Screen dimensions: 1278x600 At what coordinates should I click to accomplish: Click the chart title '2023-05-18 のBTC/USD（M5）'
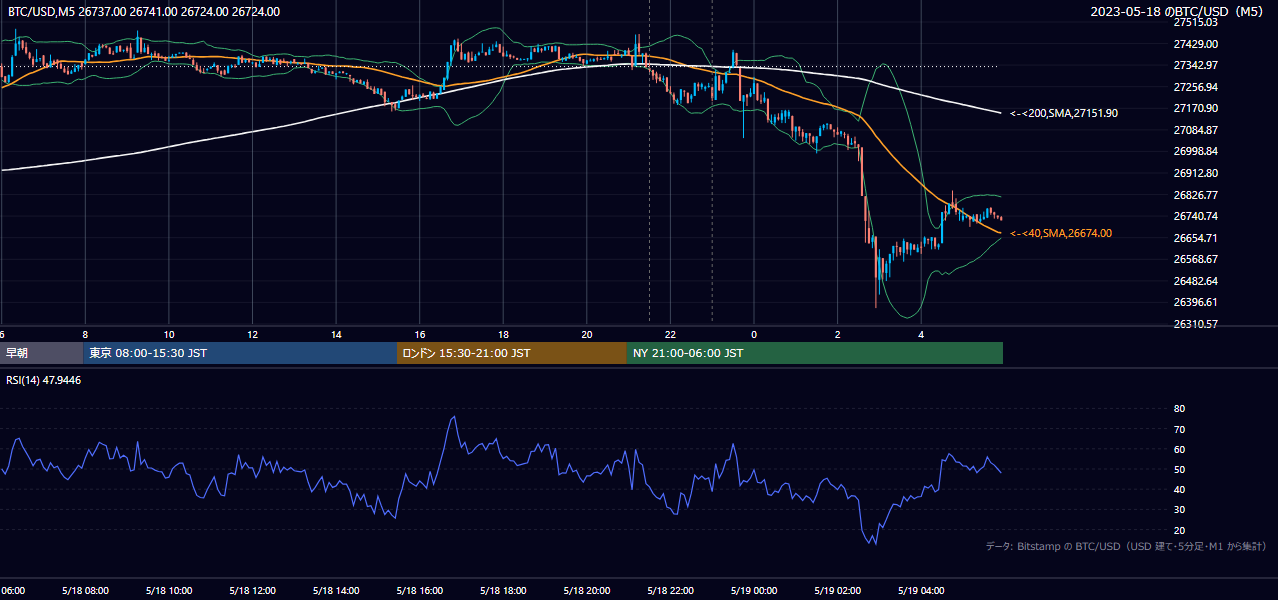pyautogui.click(x=1179, y=12)
